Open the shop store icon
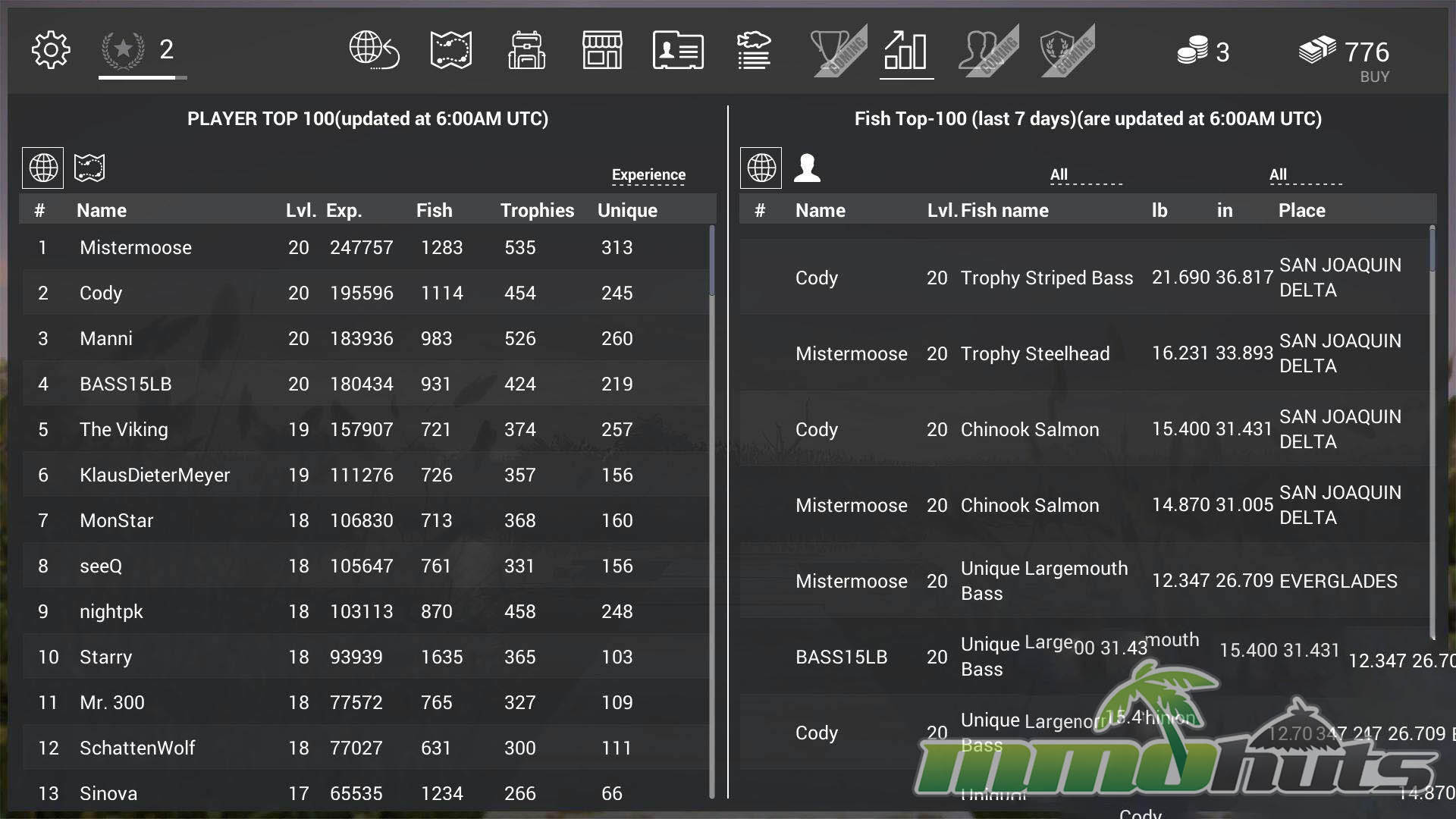Screen dimensions: 1456x819 coord(602,51)
